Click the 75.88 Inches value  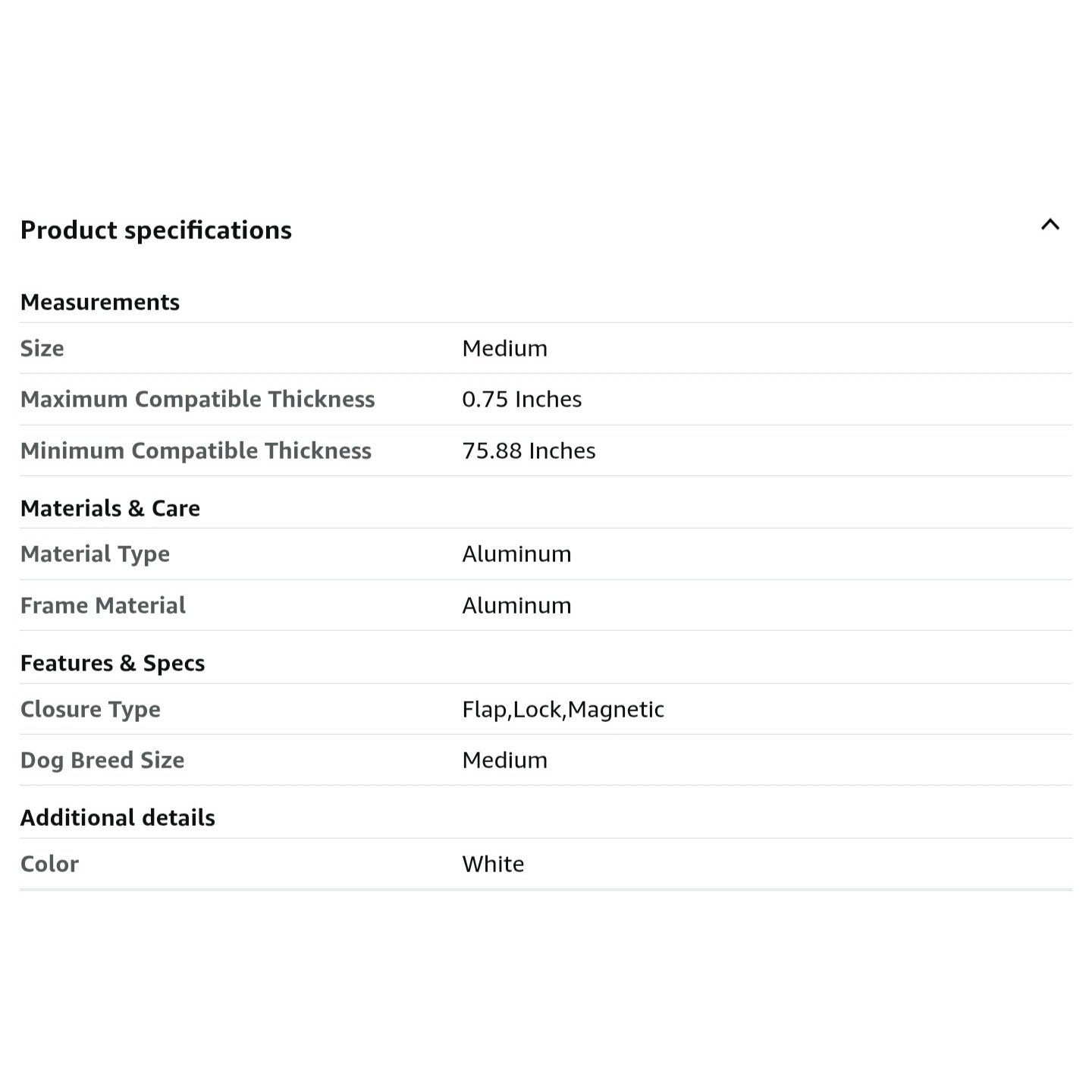coord(528,450)
